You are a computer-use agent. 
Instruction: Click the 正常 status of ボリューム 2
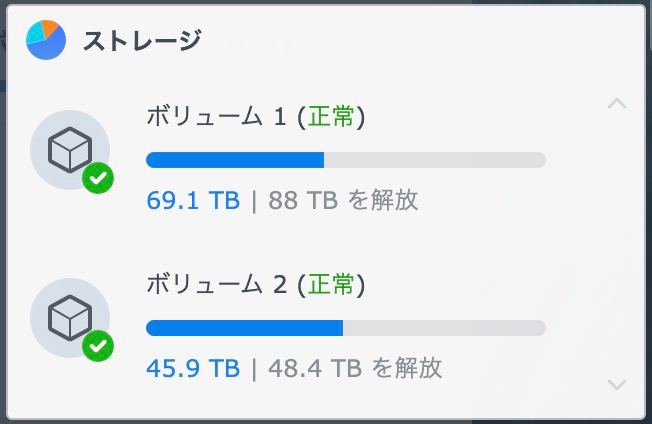331,286
